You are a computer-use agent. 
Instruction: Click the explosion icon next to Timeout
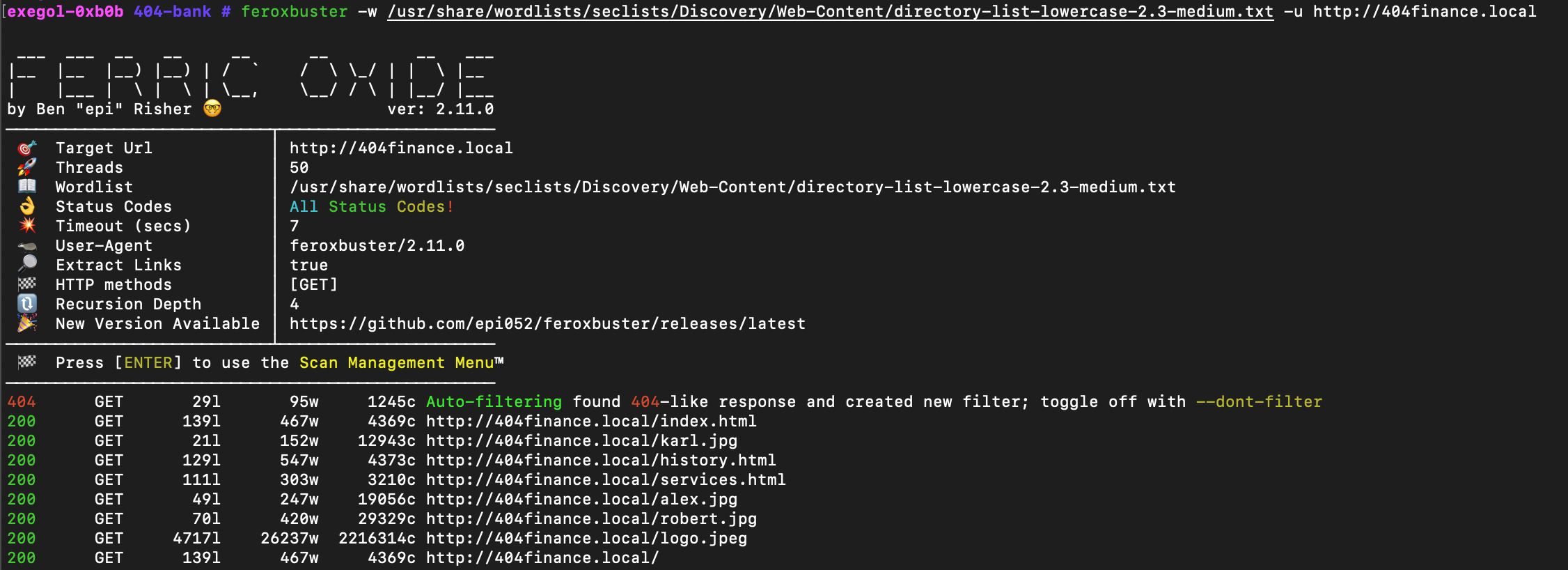(x=27, y=225)
